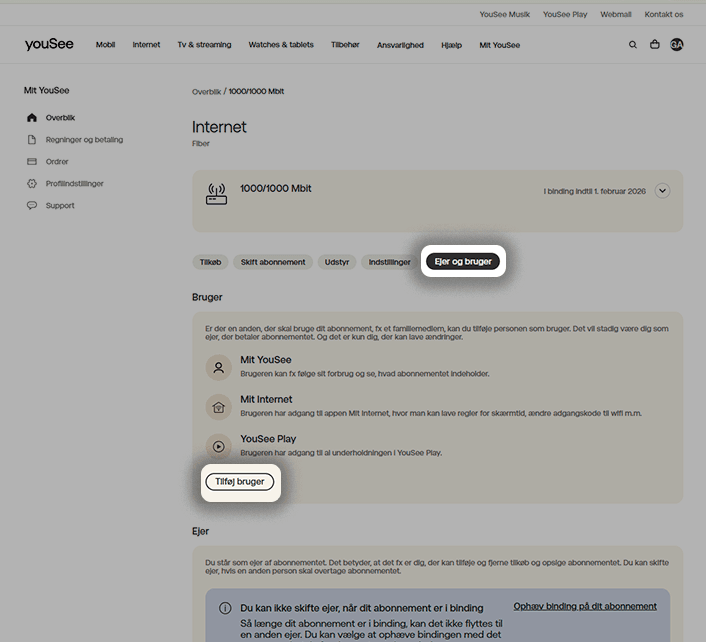The width and height of the screenshot is (706, 642).
Task: Expand the 1000/1000 Mbit subscription chevron
Action: coord(662,191)
